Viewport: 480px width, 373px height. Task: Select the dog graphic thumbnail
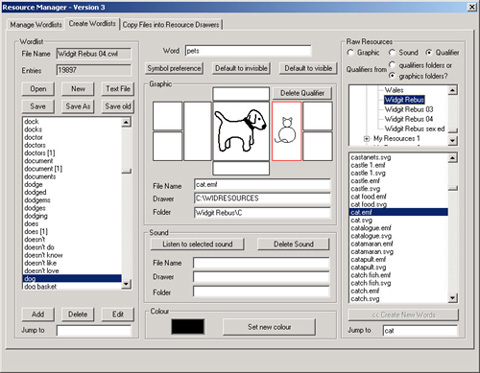[x=241, y=131]
